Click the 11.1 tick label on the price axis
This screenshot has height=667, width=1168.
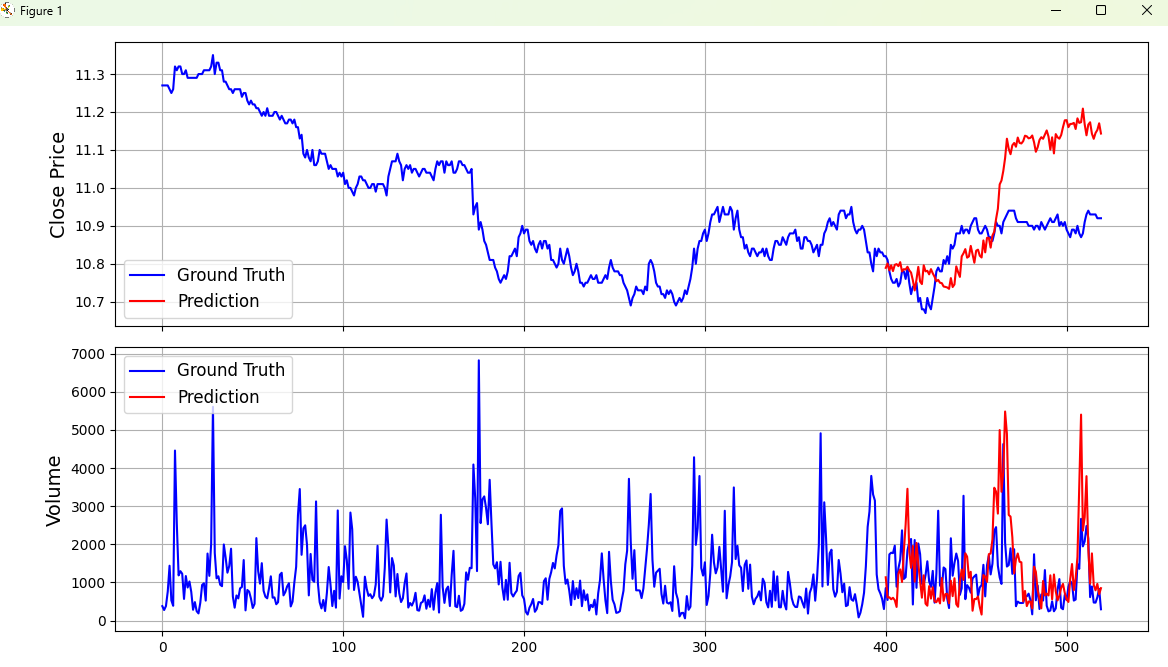90,151
